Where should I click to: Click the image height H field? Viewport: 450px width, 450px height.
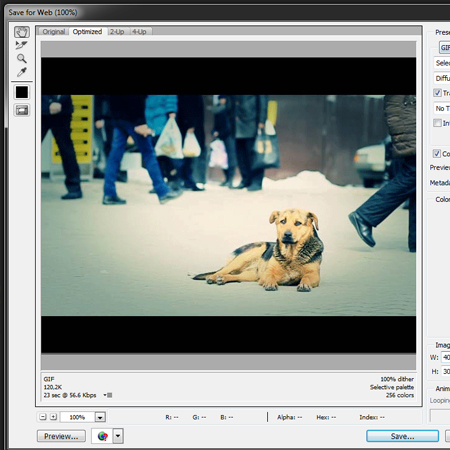[446, 371]
